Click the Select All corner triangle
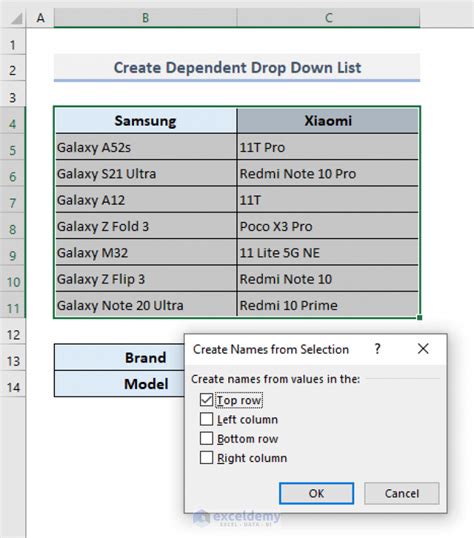 tap(16, 18)
